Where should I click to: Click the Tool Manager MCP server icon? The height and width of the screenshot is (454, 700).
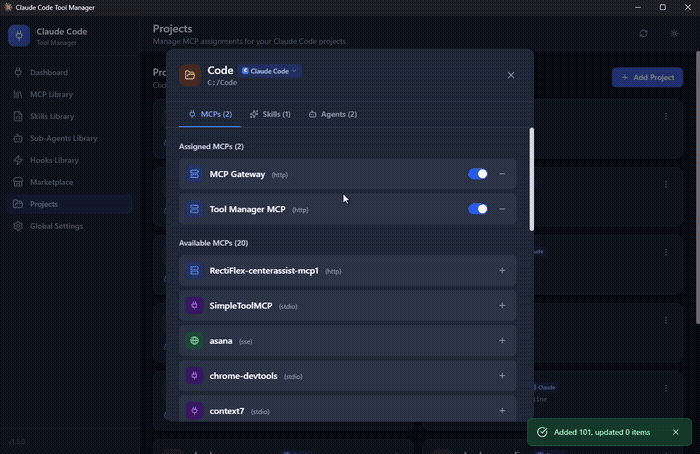click(x=194, y=209)
